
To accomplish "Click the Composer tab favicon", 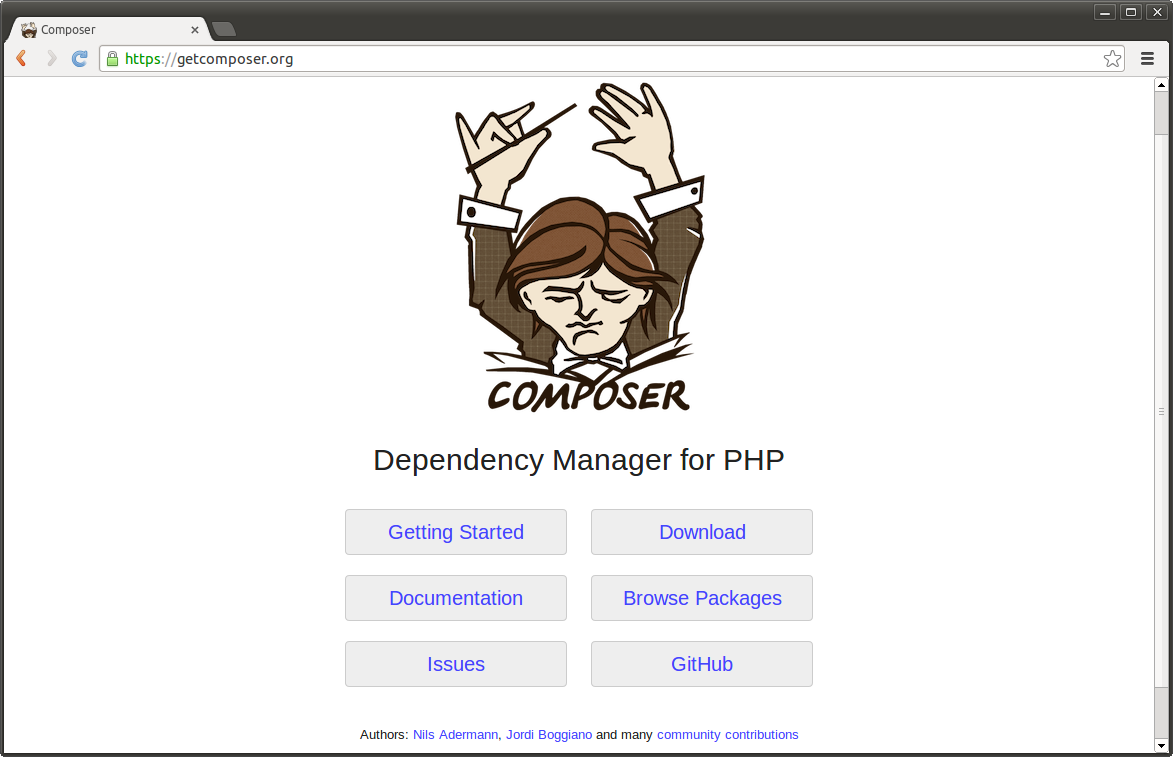I will coord(28,30).
